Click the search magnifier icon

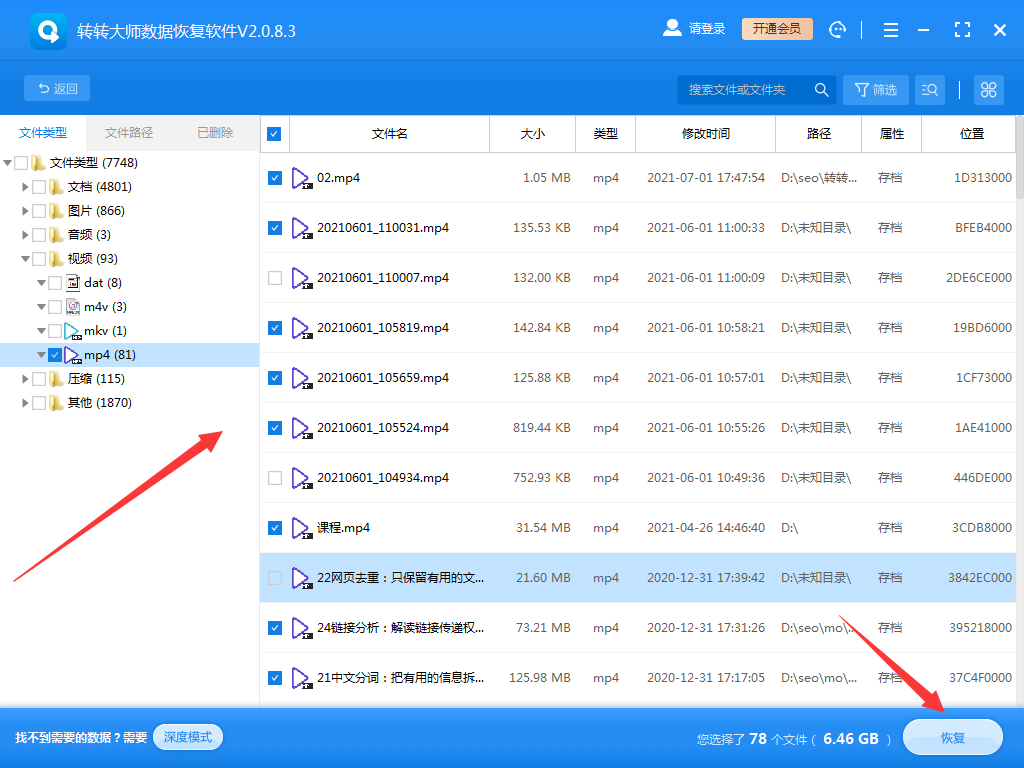coord(822,90)
